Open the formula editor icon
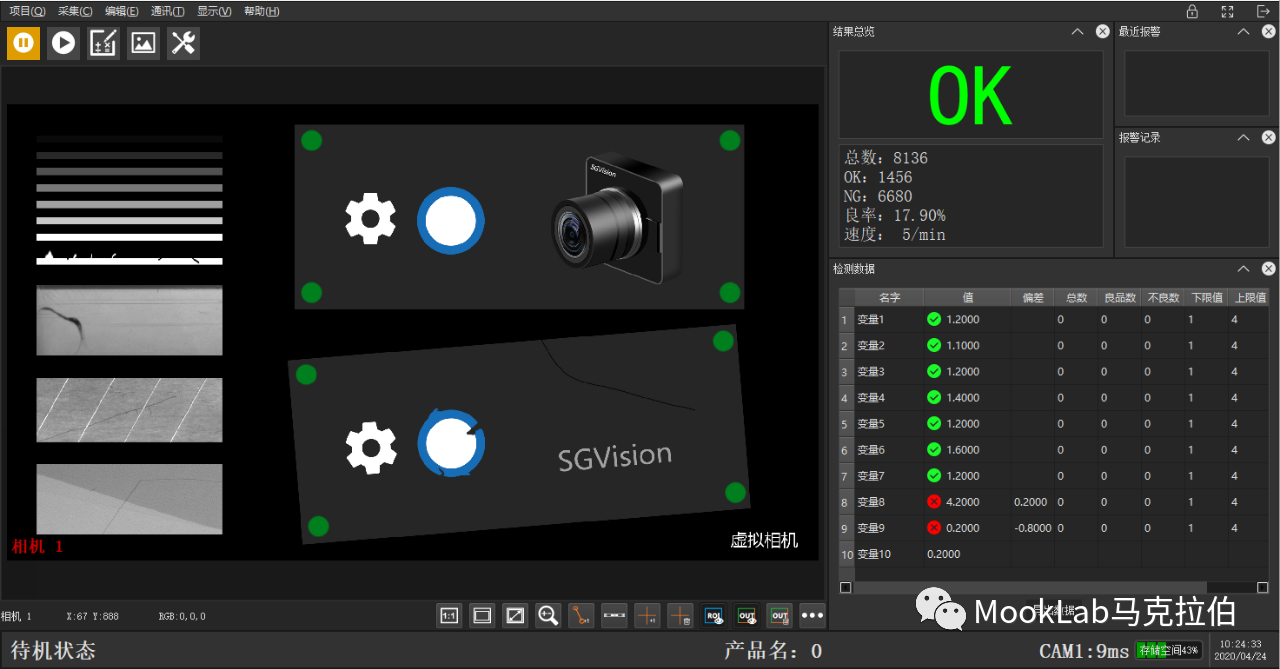This screenshot has height=669, width=1280. coord(103,43)
